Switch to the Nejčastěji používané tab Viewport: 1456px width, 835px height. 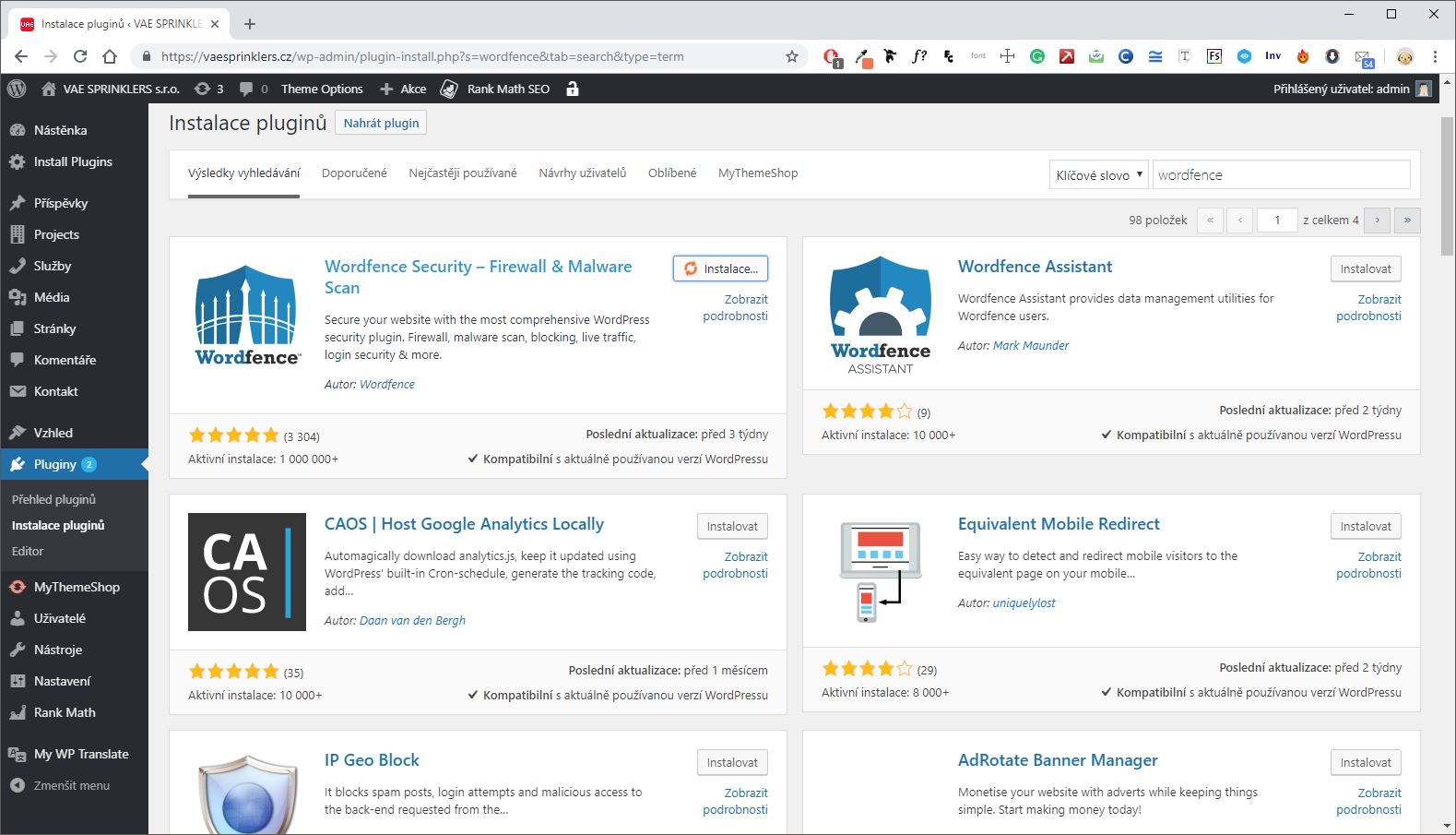(463, 173)
